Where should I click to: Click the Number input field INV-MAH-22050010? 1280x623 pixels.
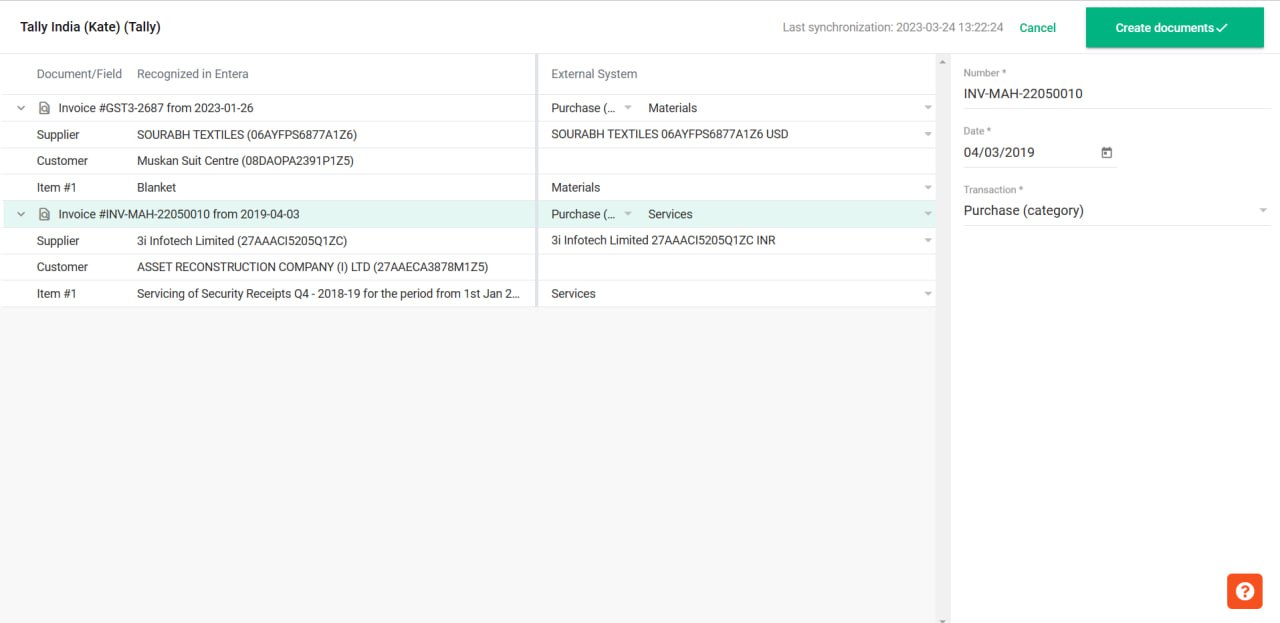click(x=1116, y=94)
